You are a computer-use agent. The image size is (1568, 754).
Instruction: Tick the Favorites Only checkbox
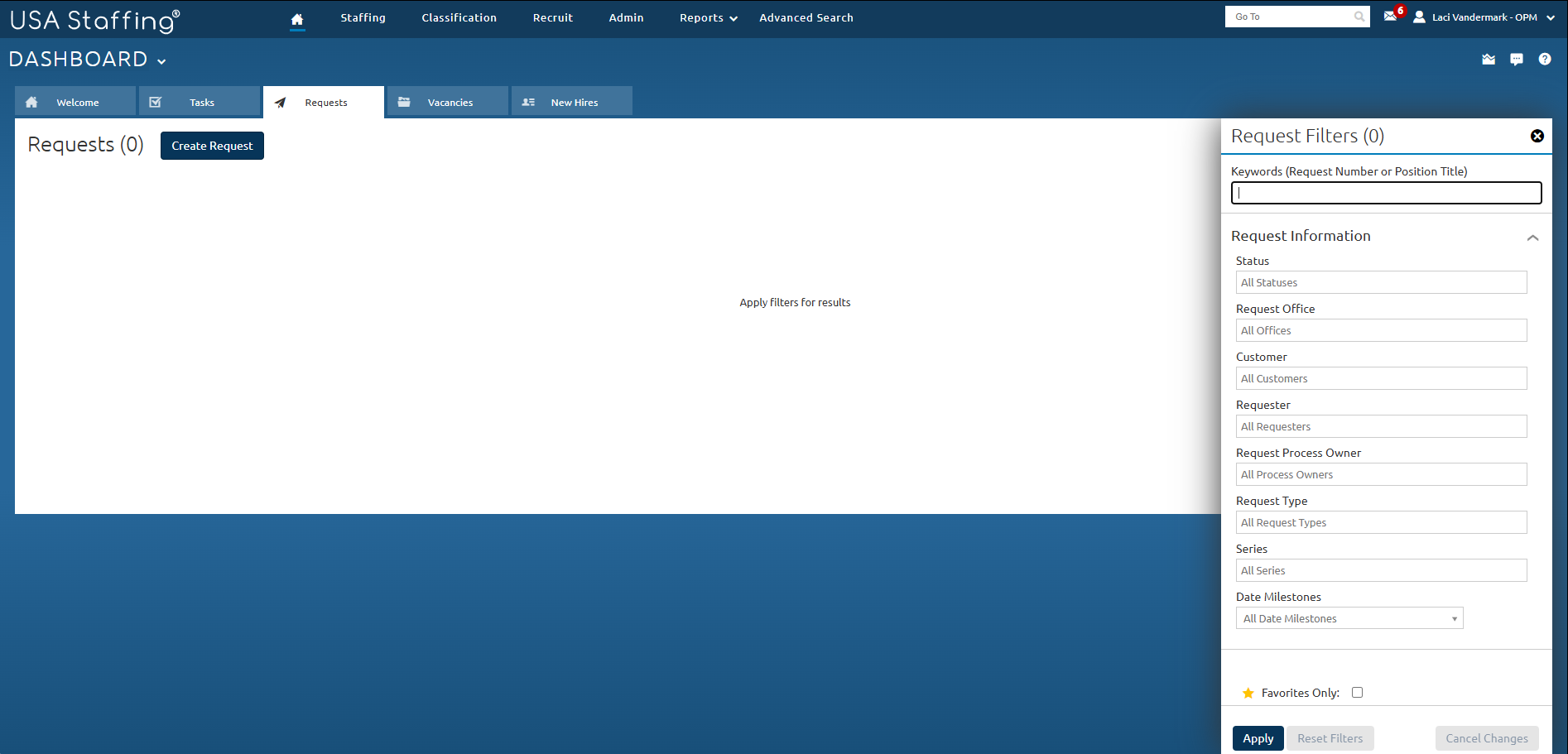coord(1357,693)
